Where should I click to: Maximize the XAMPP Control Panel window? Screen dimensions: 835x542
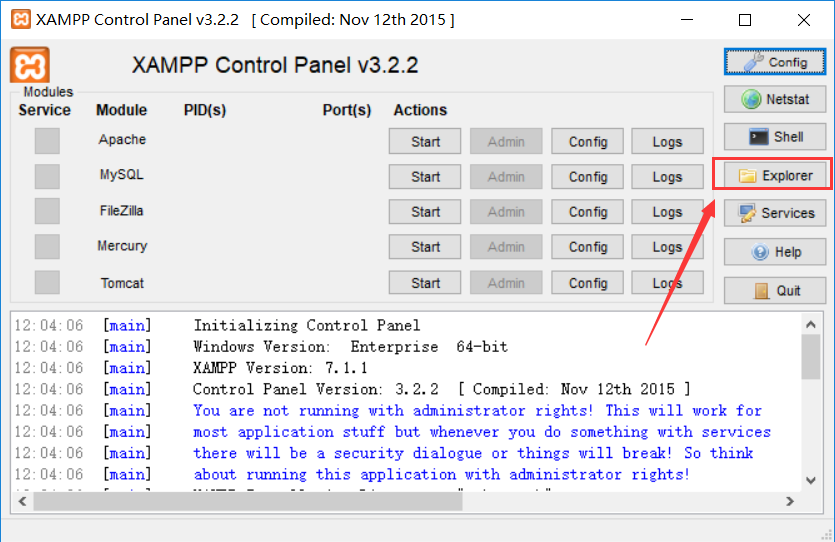[x=745, y=20]
